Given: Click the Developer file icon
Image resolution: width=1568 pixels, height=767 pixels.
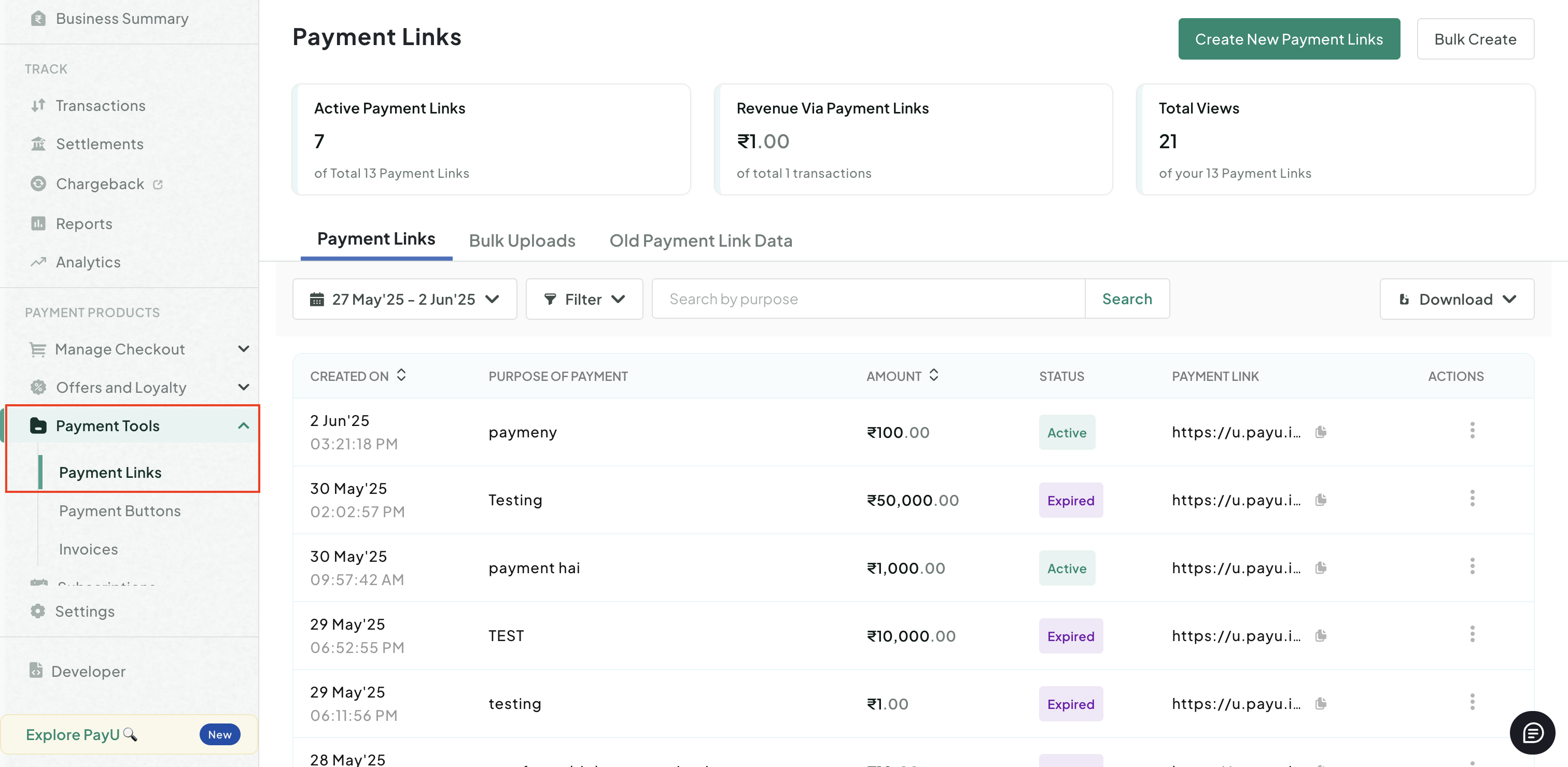Looking at the screenshot, I should 36,670.
